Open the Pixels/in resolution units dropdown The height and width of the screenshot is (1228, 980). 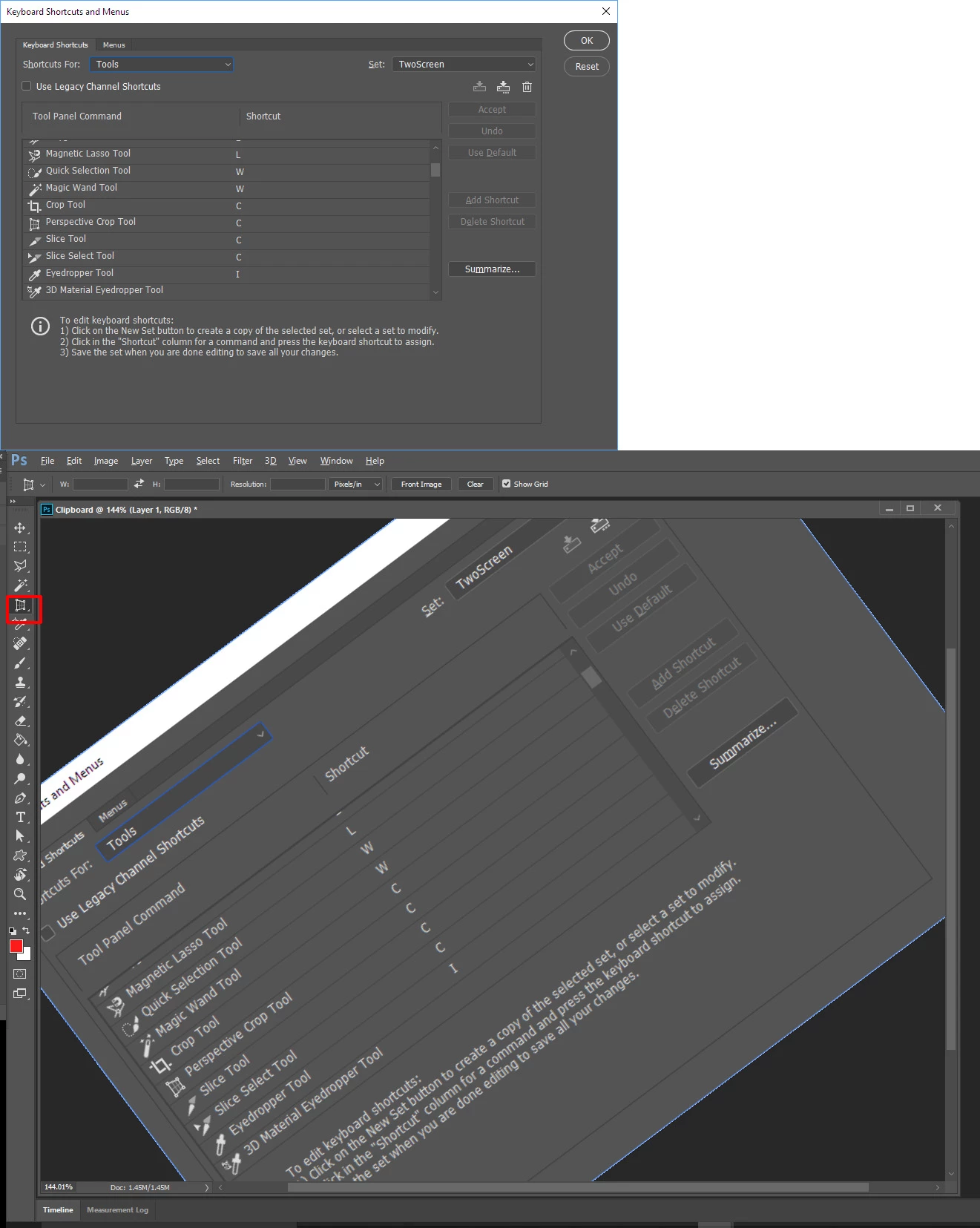356,485
